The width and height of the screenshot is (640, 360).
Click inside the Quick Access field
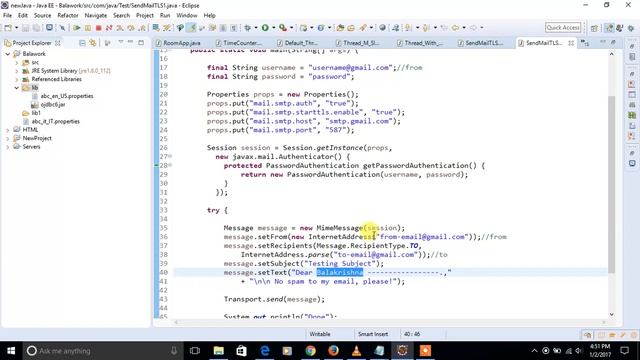[563, 28]
